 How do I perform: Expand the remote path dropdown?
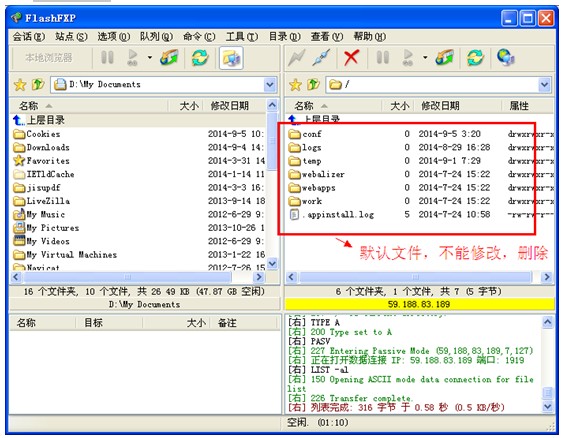[x=545, y=85]
